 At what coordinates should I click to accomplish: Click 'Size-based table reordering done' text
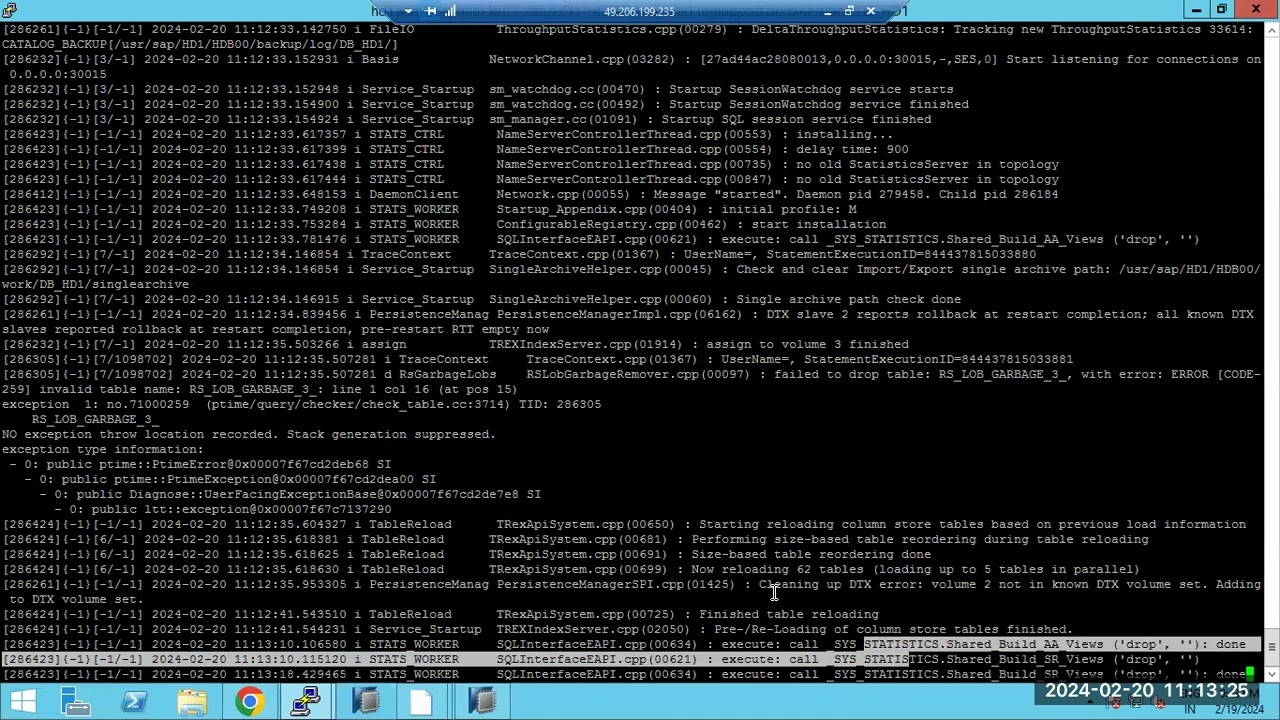811,554
